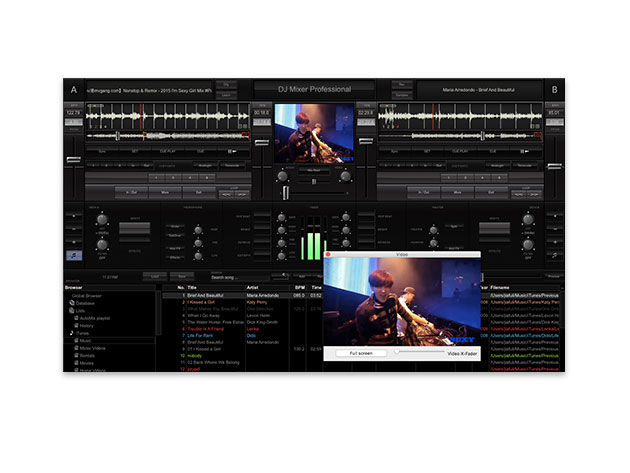Close the Video window with the red button
The image size is (630, 473).
[328, 254]
